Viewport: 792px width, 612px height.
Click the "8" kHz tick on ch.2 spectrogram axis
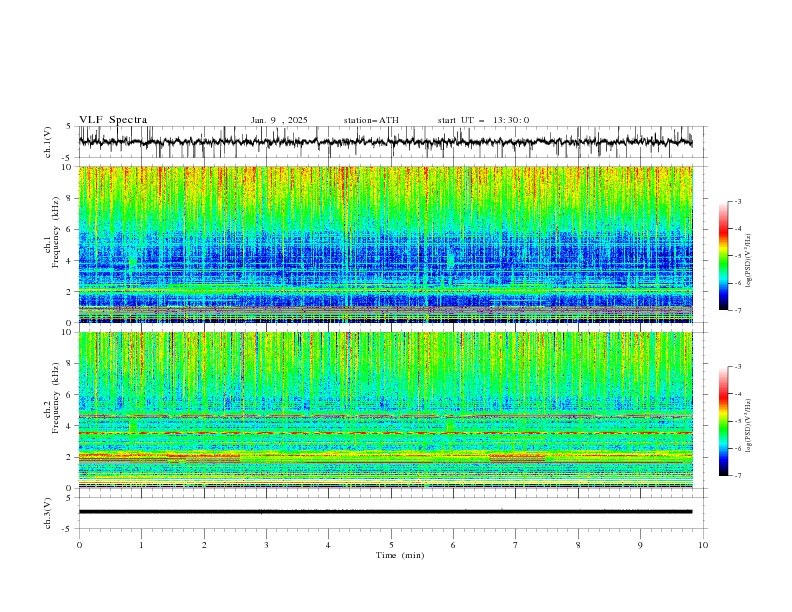click(x=69, y=364)
